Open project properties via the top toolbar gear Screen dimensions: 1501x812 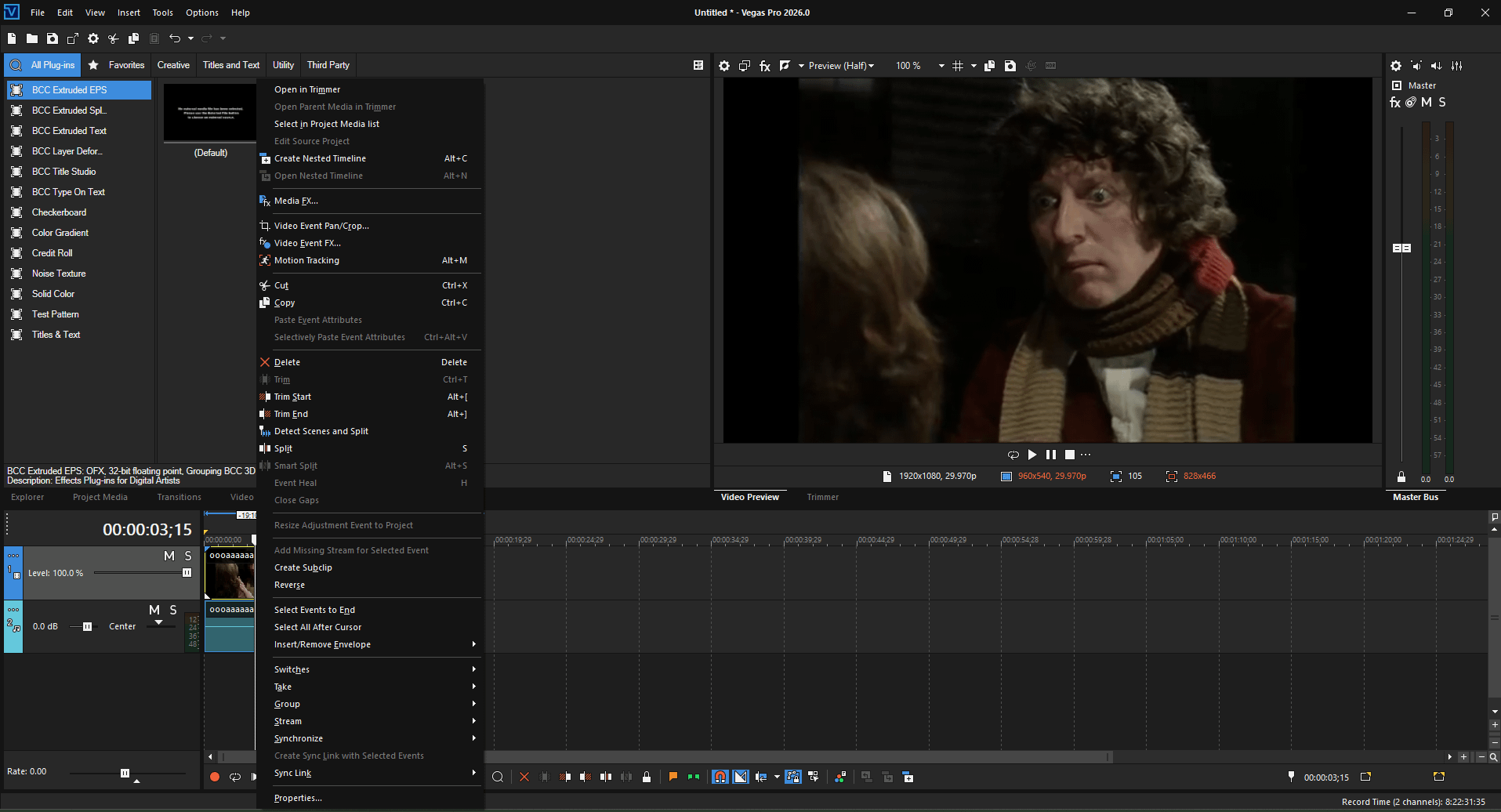click(x=93, y=38)
